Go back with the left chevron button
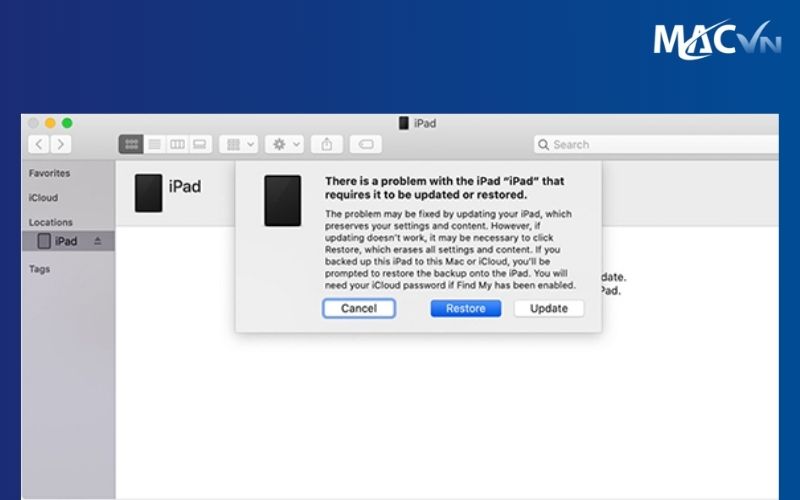Screen dimensions: 800x500 pyautogui.click(x=39, y=144)
